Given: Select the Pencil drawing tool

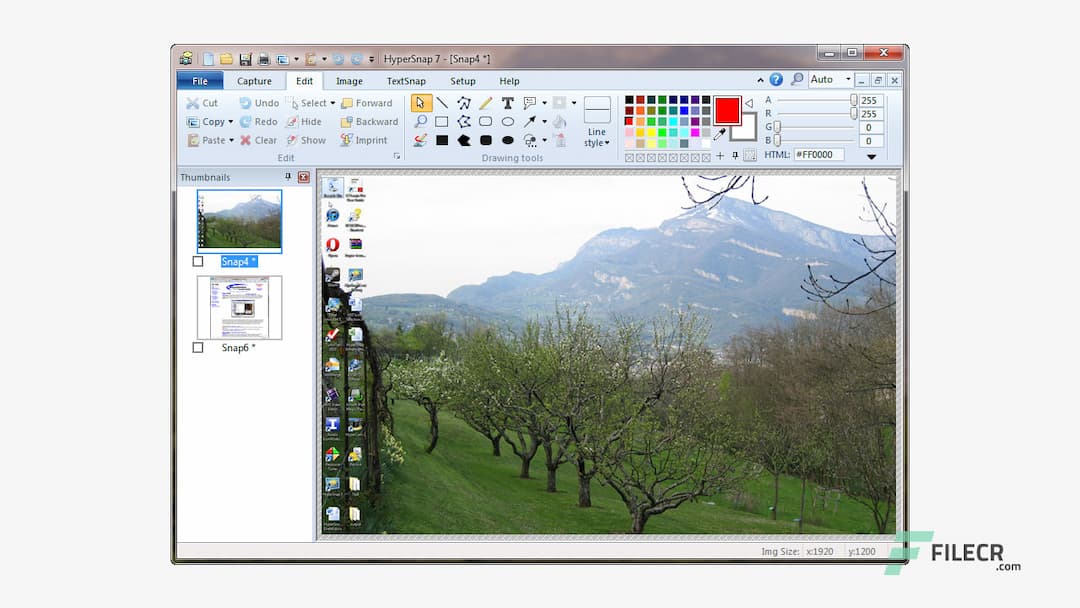Looking at the screenshot, I should click(x=486, y=103).
